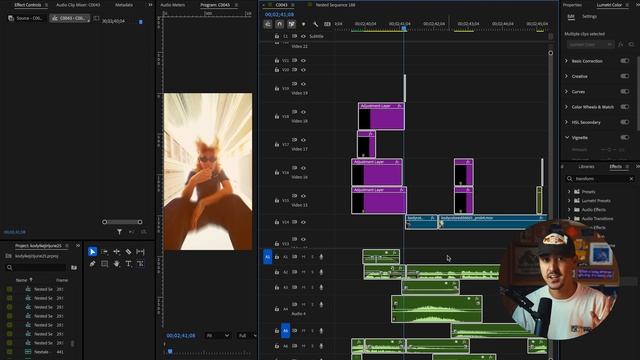Expand the Lumetri Presets folder

(569, 200)
